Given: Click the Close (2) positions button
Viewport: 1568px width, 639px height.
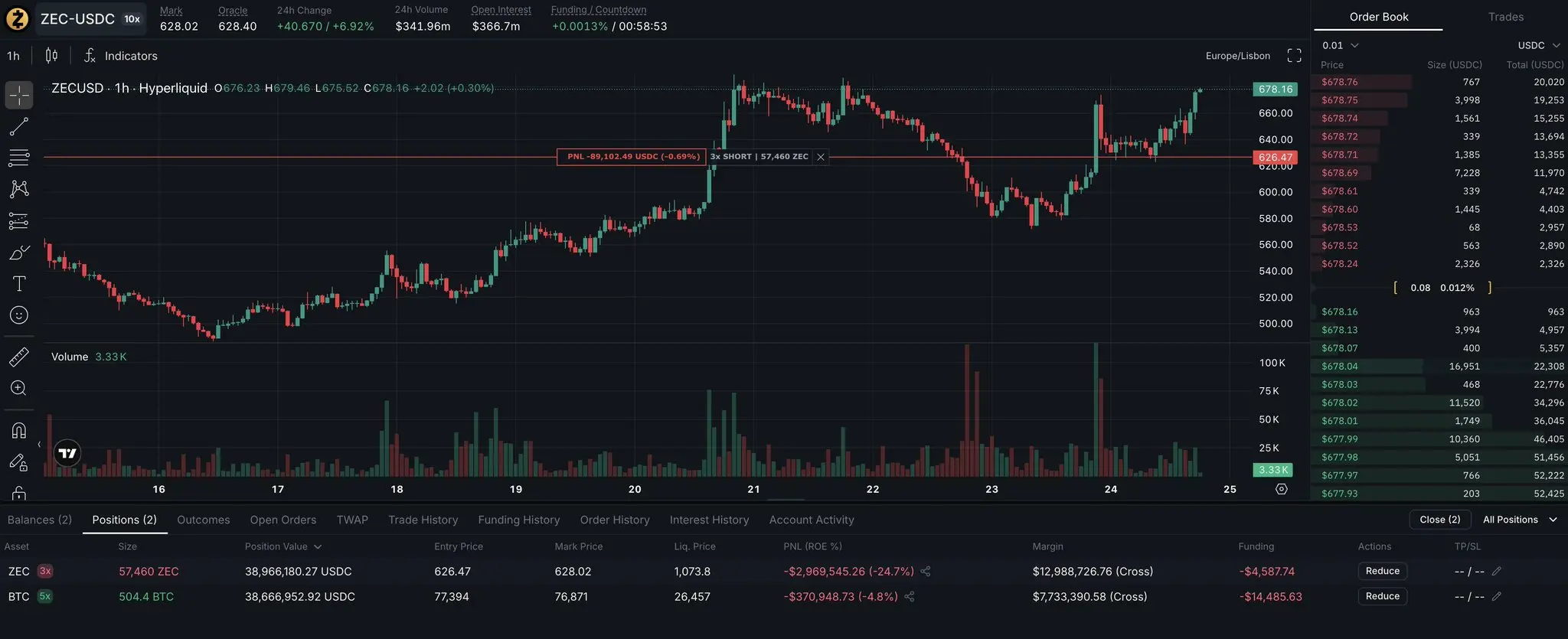Looking at the screenshot, I should 1440,520.
